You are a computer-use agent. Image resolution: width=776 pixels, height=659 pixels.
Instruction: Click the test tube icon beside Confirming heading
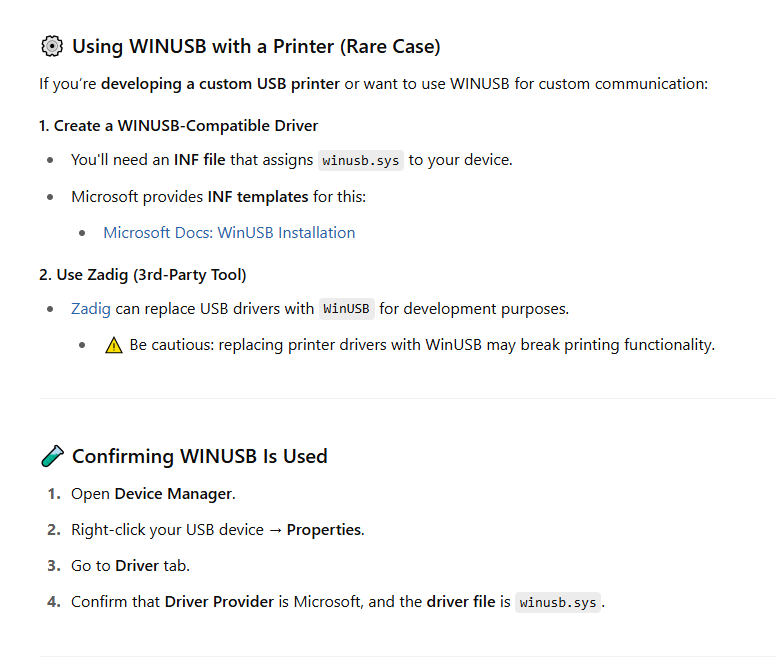pyautogui.click(x=52, y=456)
